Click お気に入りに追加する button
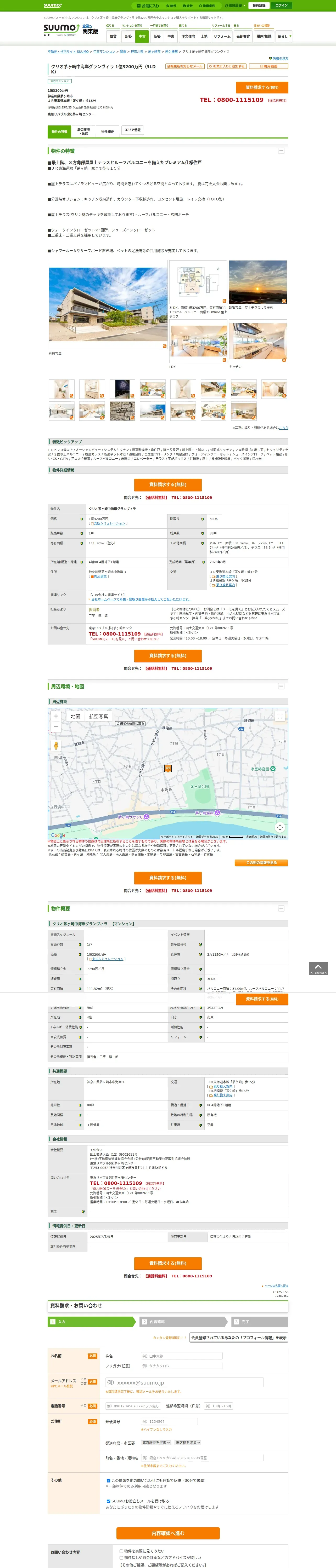Viewport: 336px width, 1568px height. (x=227, y=66)
